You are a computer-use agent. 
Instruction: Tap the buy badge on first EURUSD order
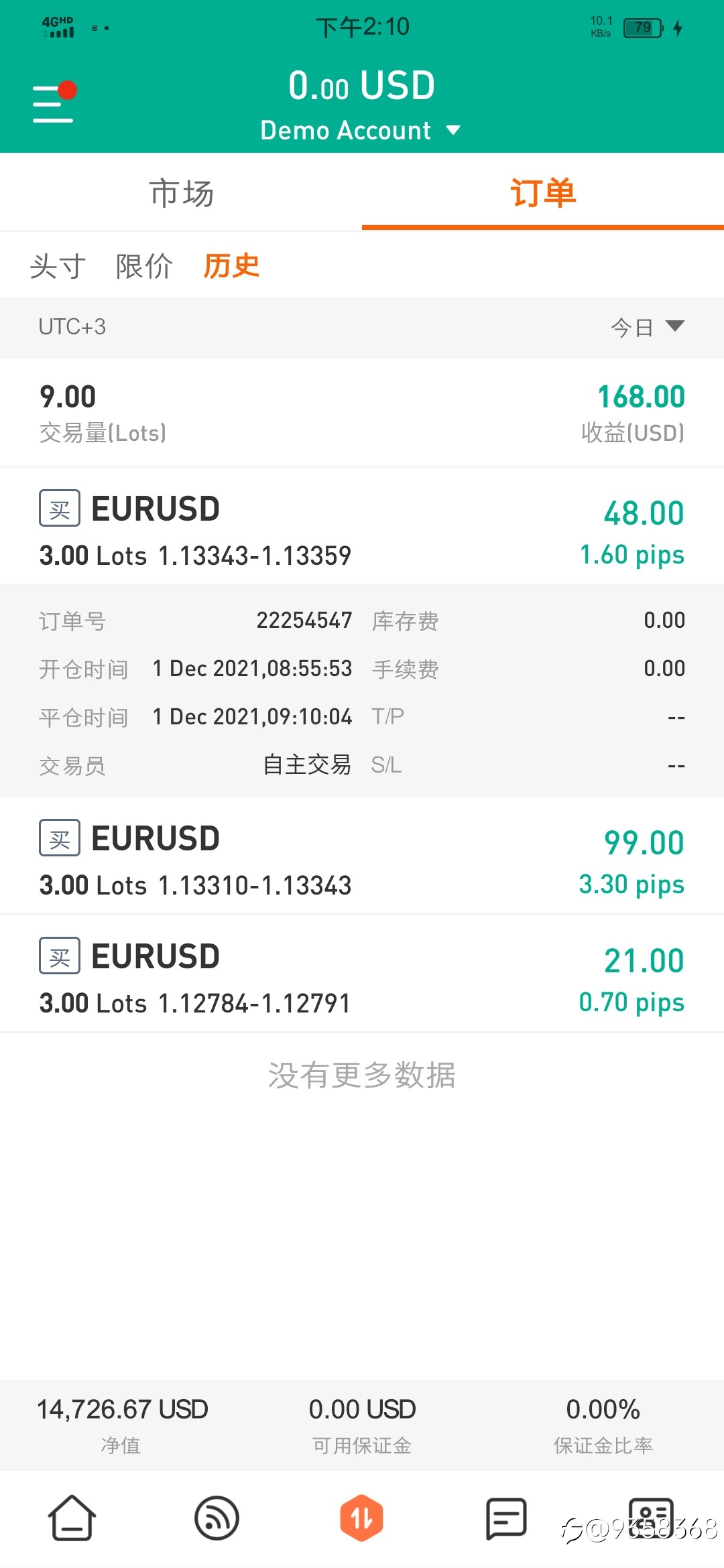[x=60, y=509]
